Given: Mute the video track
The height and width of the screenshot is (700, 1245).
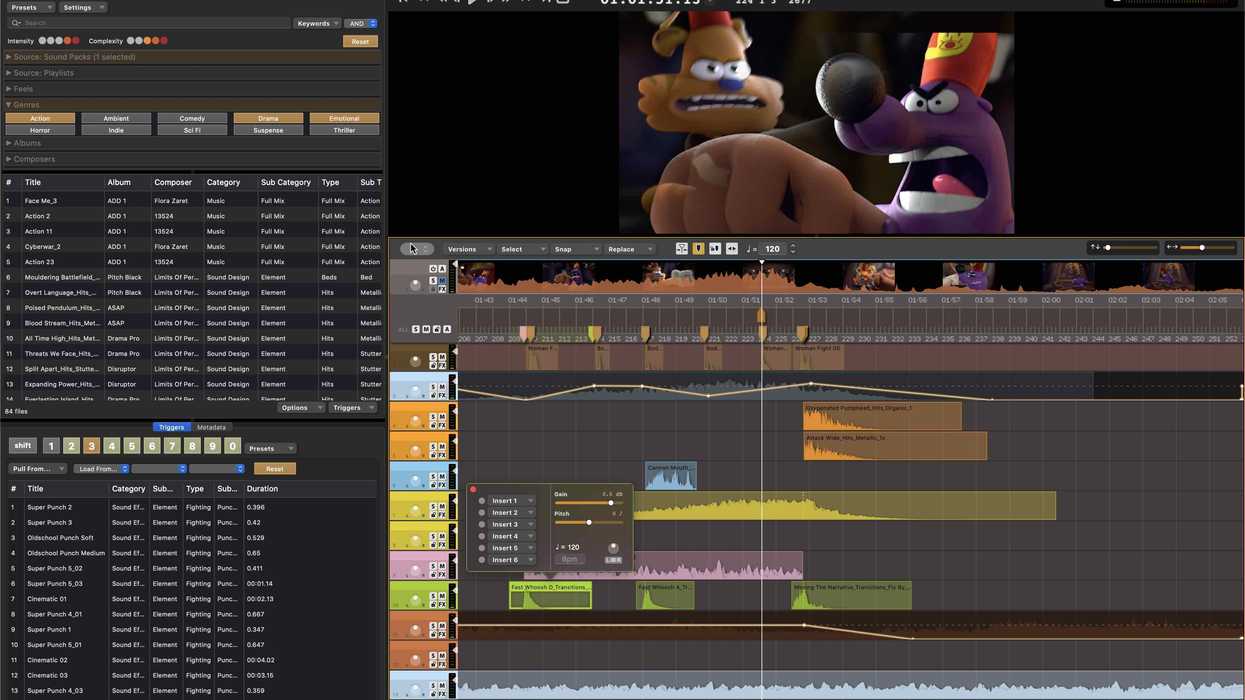Looking at the screenshot, I should click(442, 280).
